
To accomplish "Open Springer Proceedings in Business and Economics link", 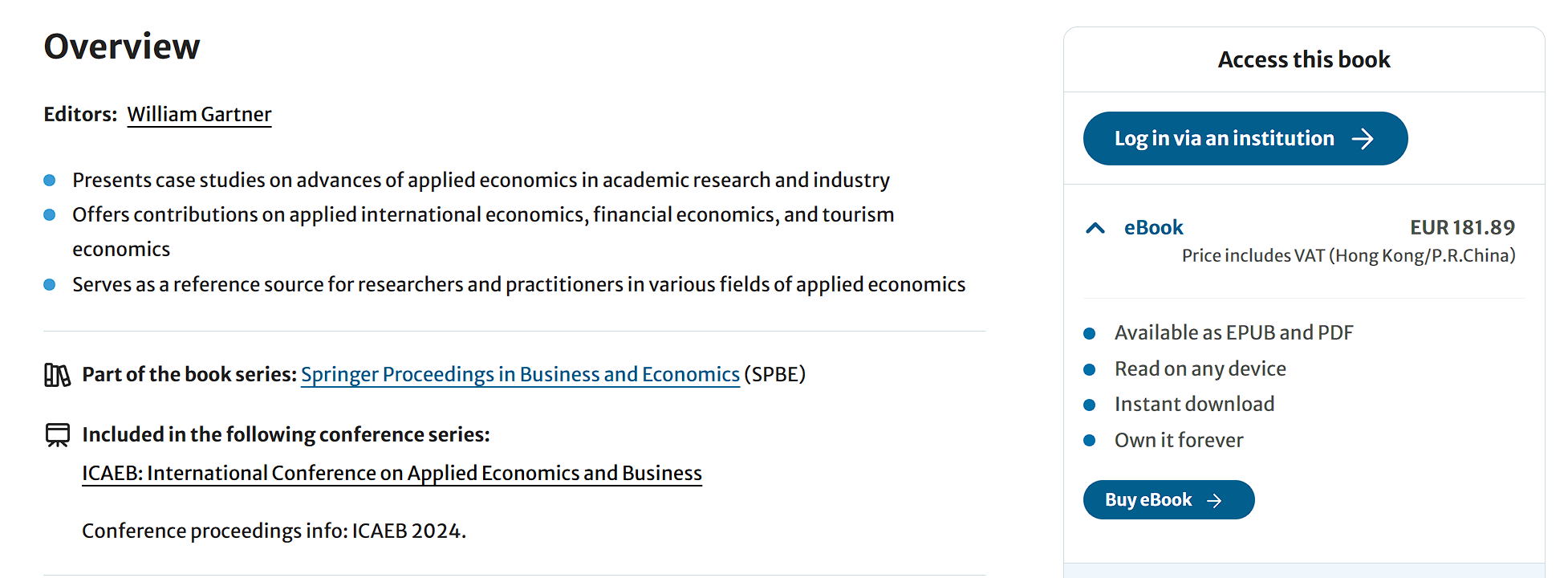I will pyautogui.click(x=520, y=375).
